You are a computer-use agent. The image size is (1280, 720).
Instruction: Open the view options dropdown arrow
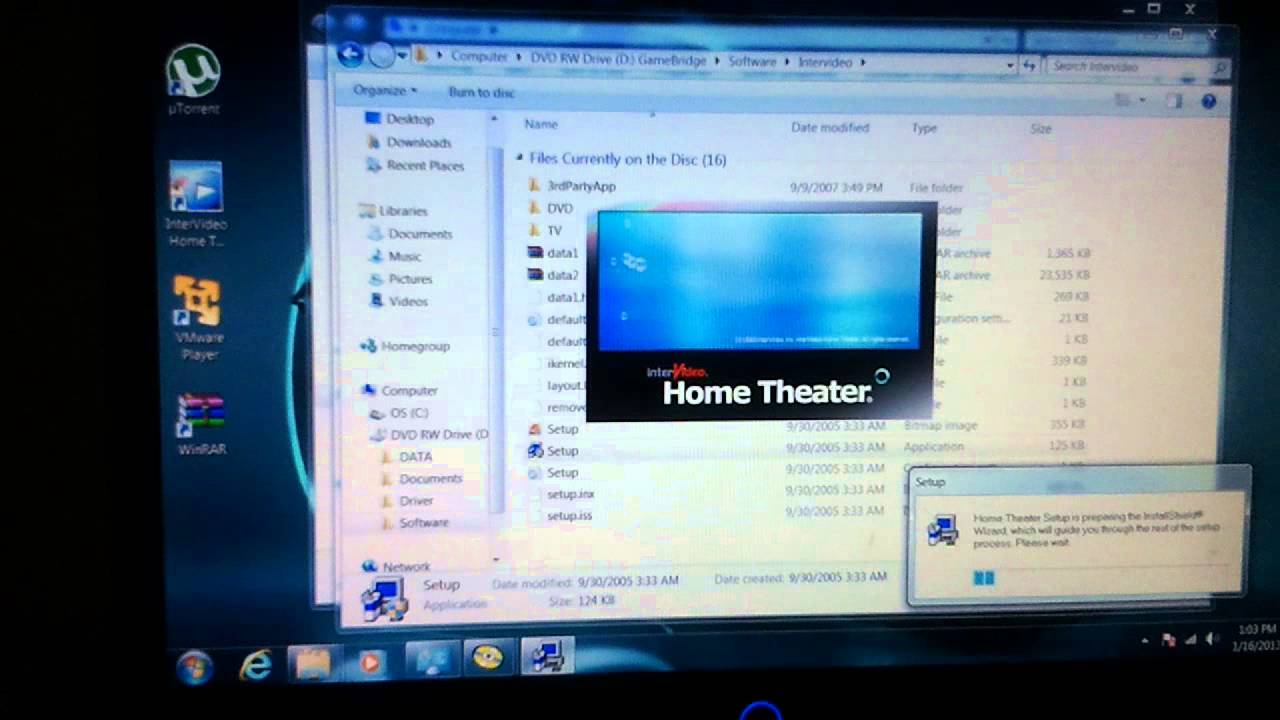pyautogui.click(x=1141, y=101)
